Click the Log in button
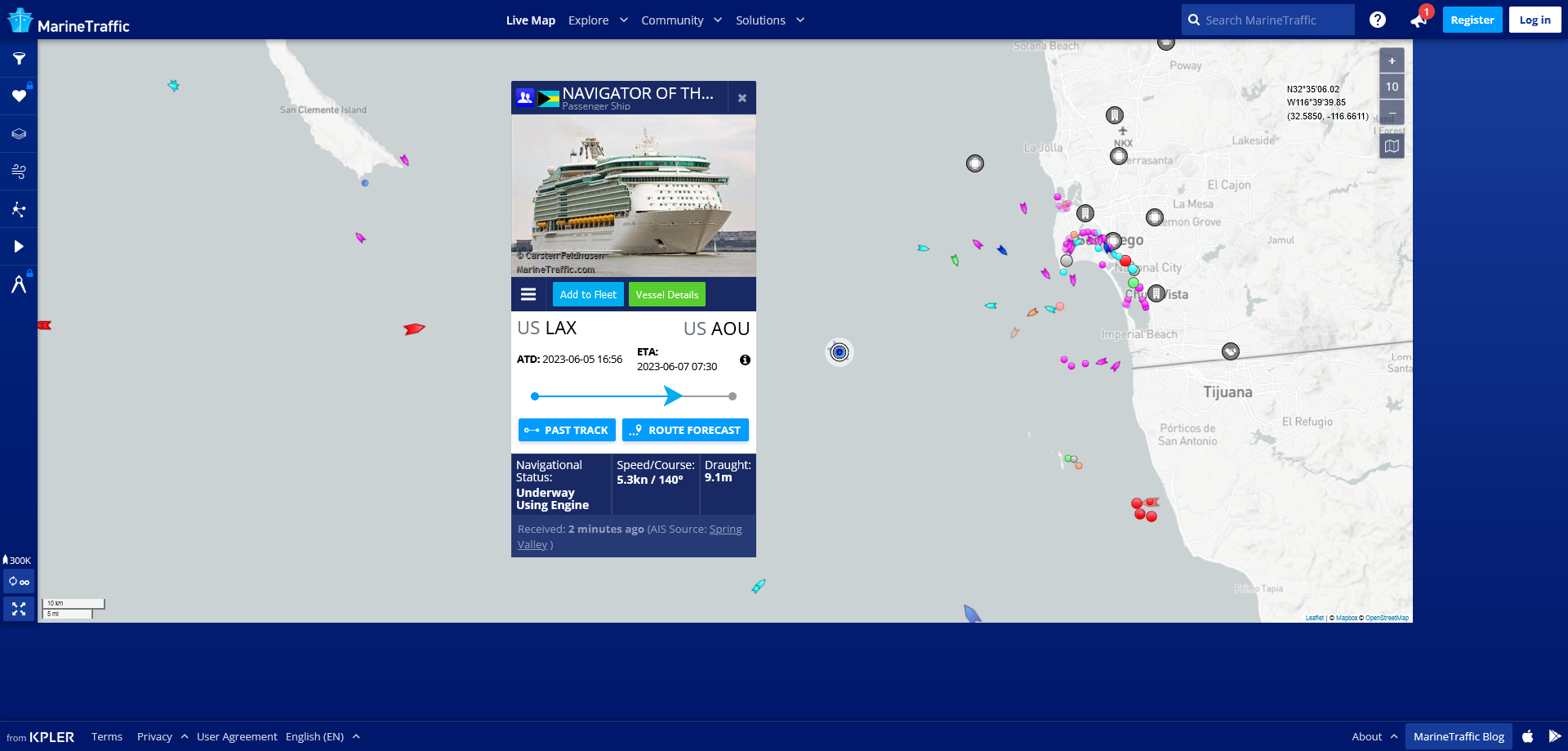1568x751 pixels. 1535,20
